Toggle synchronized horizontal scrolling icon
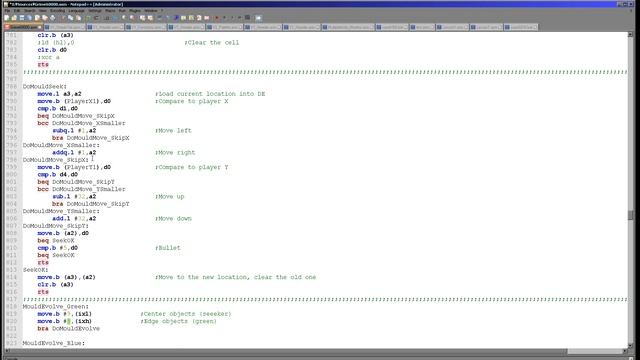 tap(150, 18)
